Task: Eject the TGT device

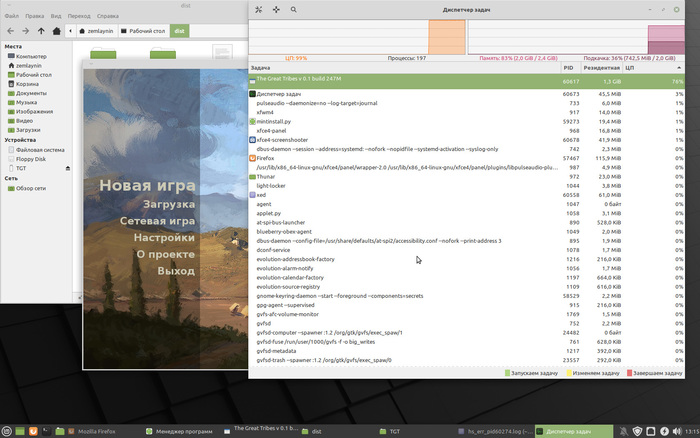Action: 69,168
